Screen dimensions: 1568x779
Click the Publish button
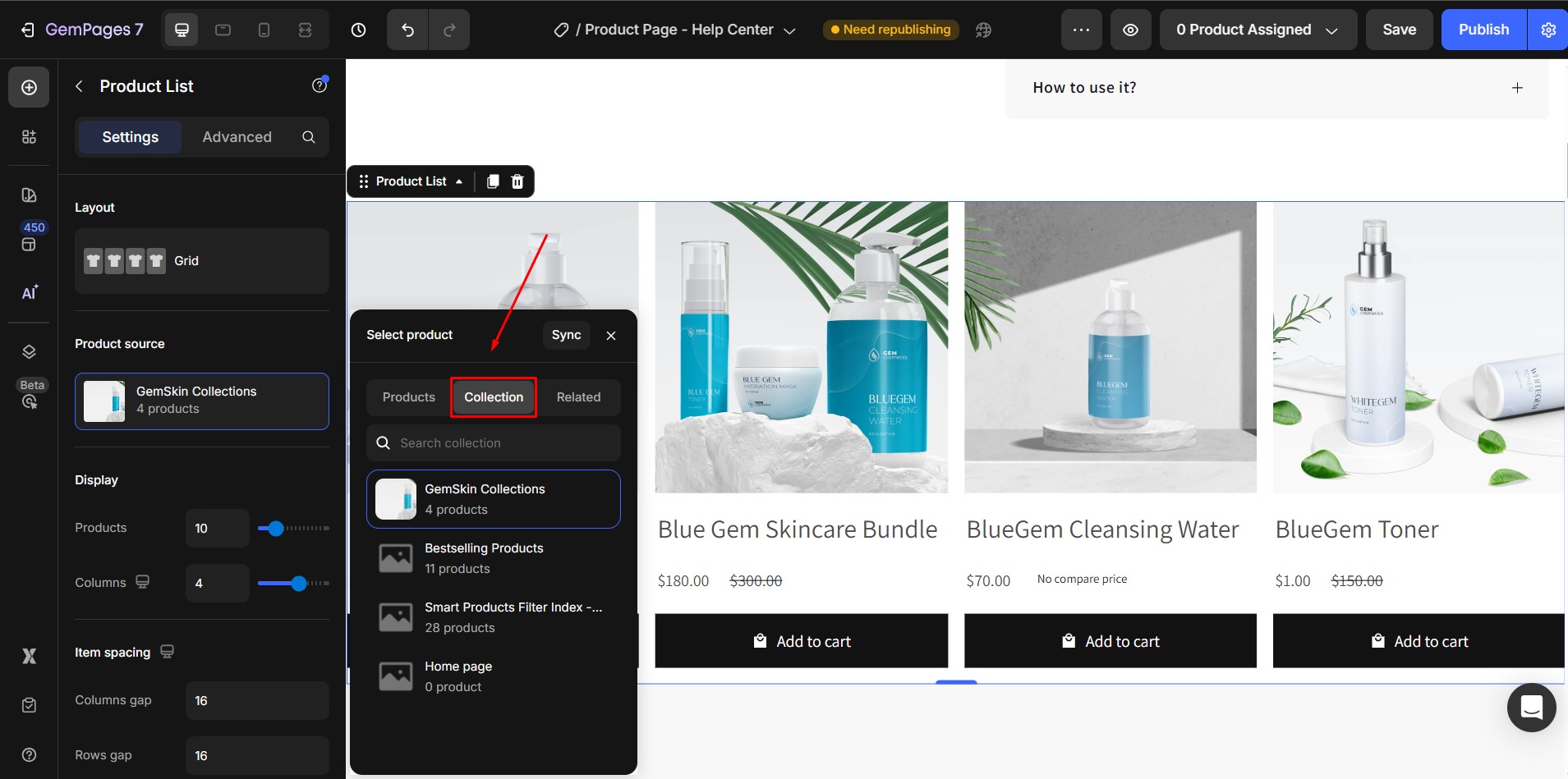(1482, 30)
